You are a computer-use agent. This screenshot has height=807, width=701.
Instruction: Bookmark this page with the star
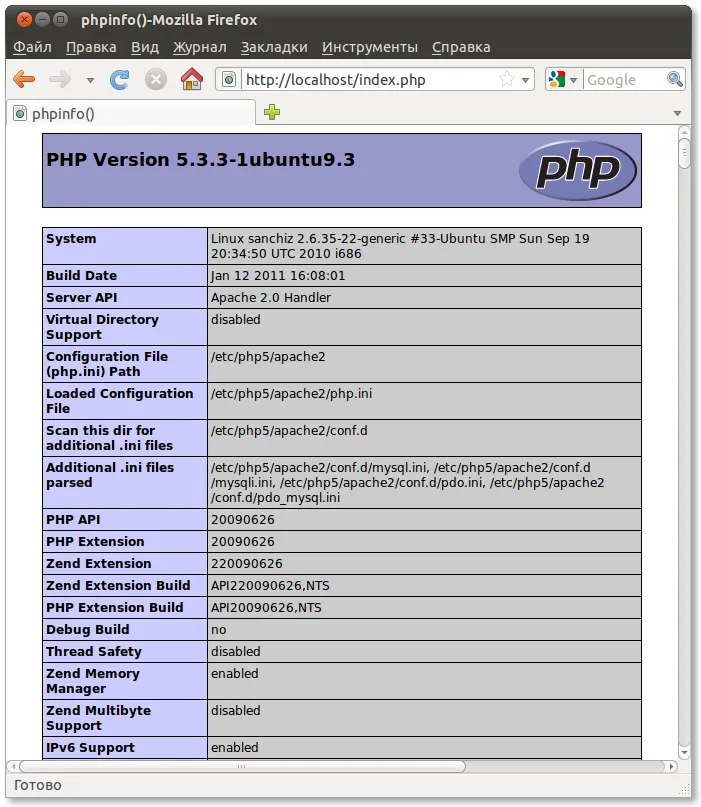(x=507, y=79)
